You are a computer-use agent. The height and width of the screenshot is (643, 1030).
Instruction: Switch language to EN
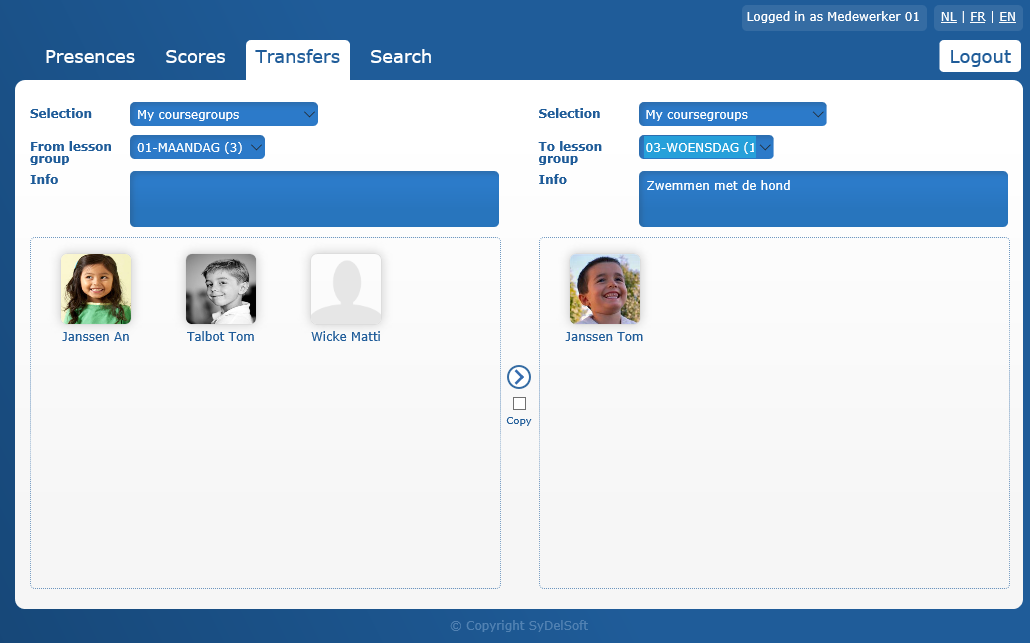(1007, 17)
